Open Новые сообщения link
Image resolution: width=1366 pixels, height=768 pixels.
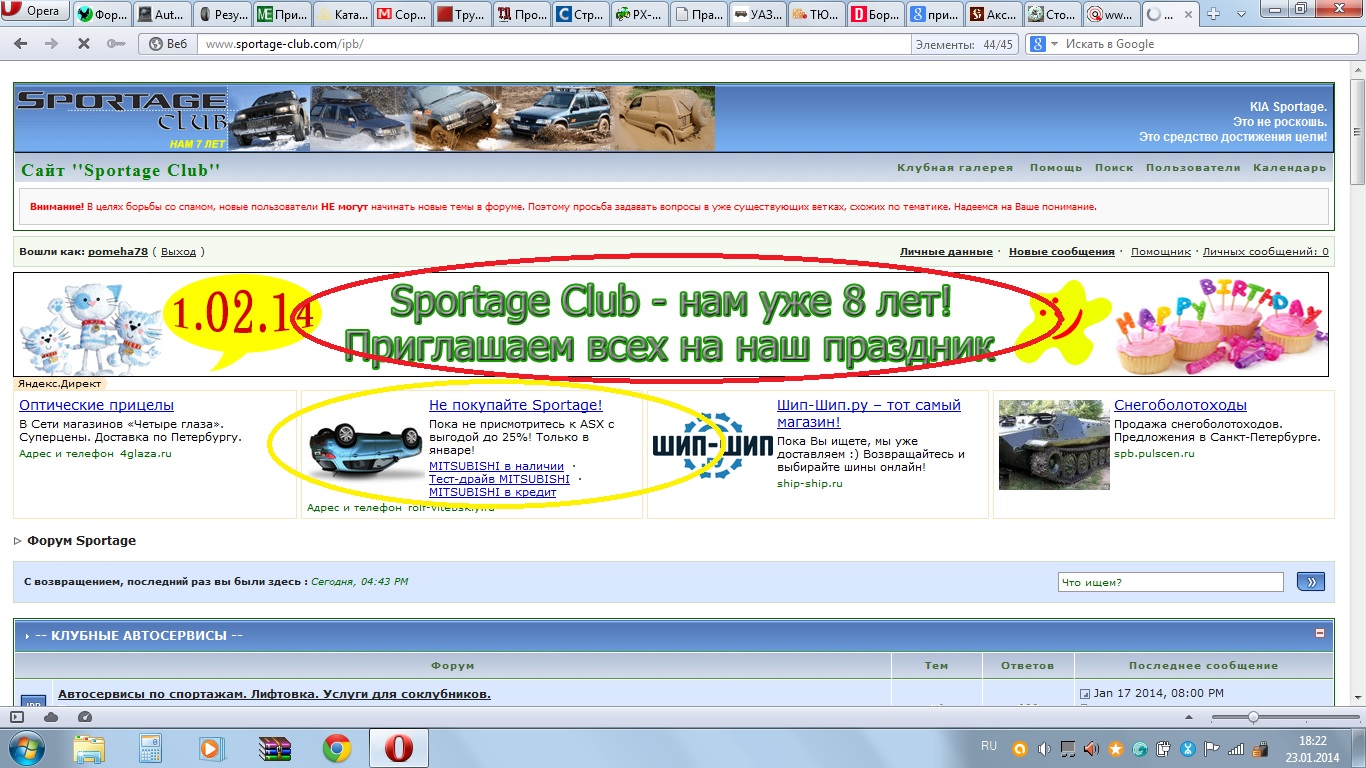point(1061,252)
